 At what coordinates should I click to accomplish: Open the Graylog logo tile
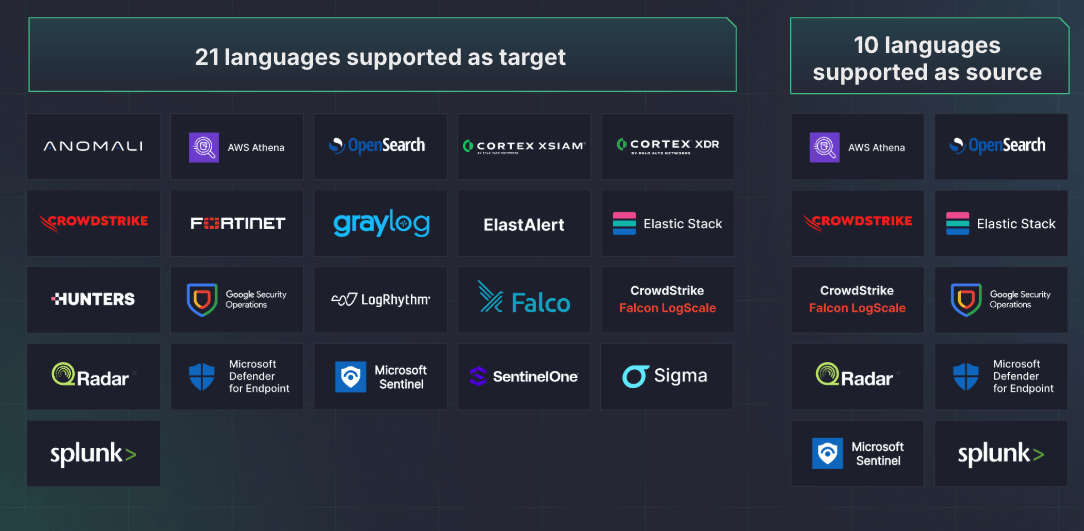tap(380, 223)
